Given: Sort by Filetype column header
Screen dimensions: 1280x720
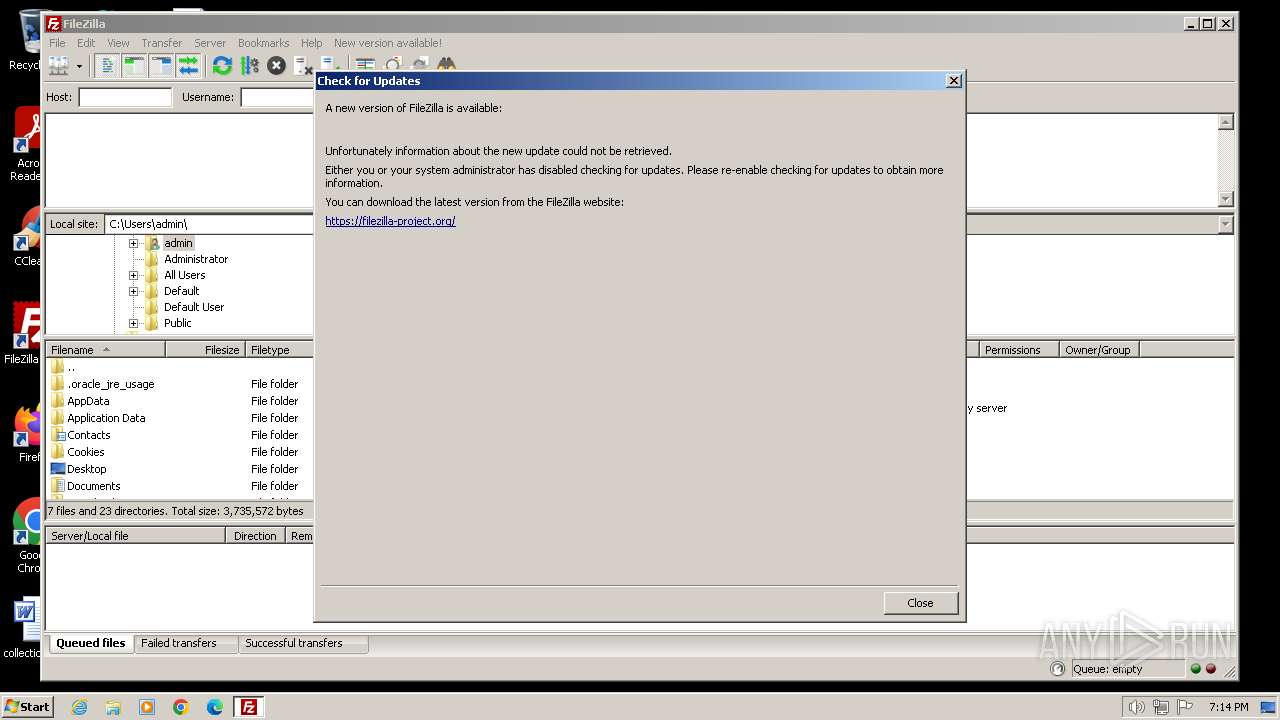Looking at the screenshot, I should [x=280, y=350].
